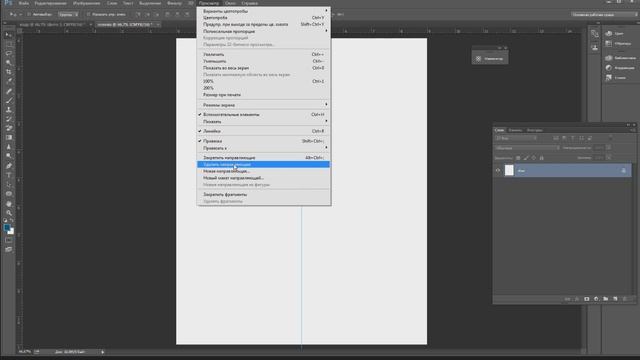The height and width of the screenshot is (360, 640).
Task: Expand the Попиксельная пропорция submenu
Action: pyautogui.click(x=263, y=31)
